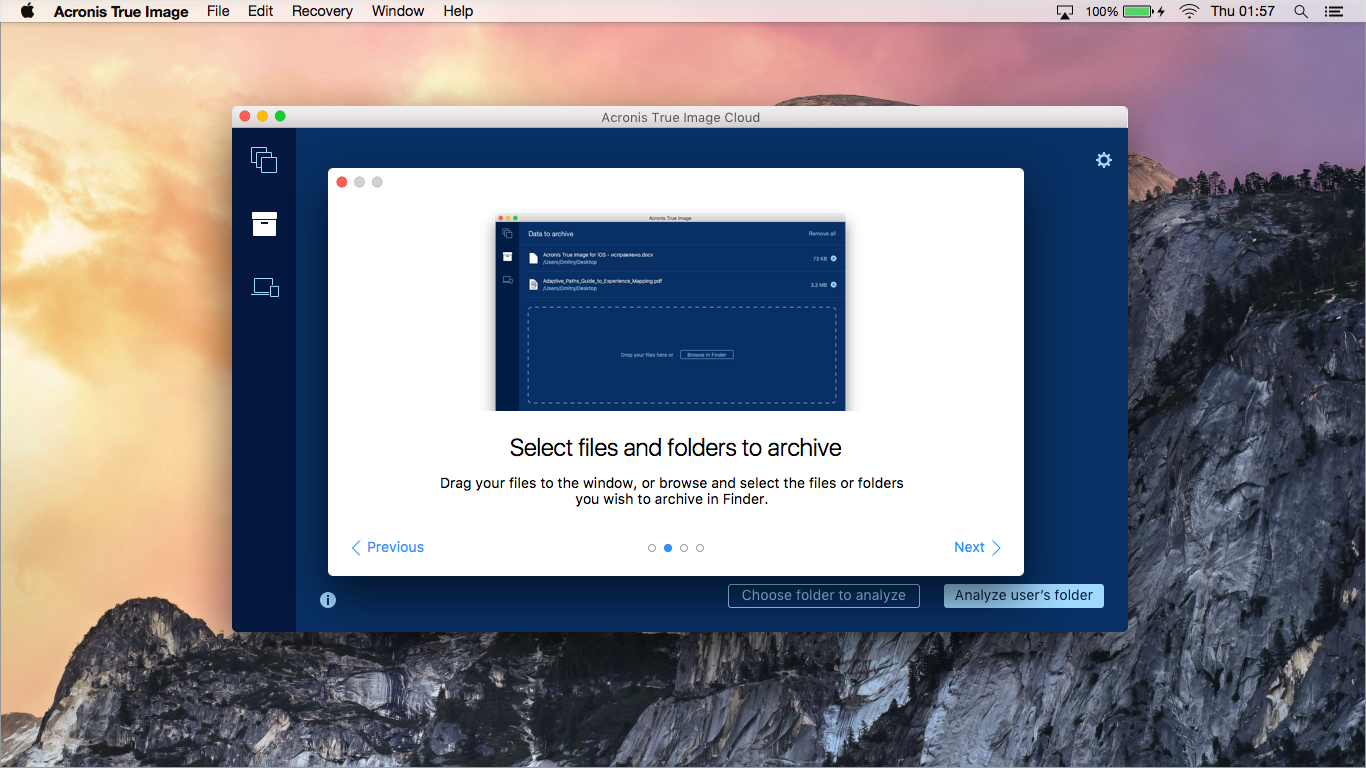Minimize the Acronis True Image Cloud window
Image resolution: width=1366 pixels, height=768 pixels.
[x=262, y=116]
